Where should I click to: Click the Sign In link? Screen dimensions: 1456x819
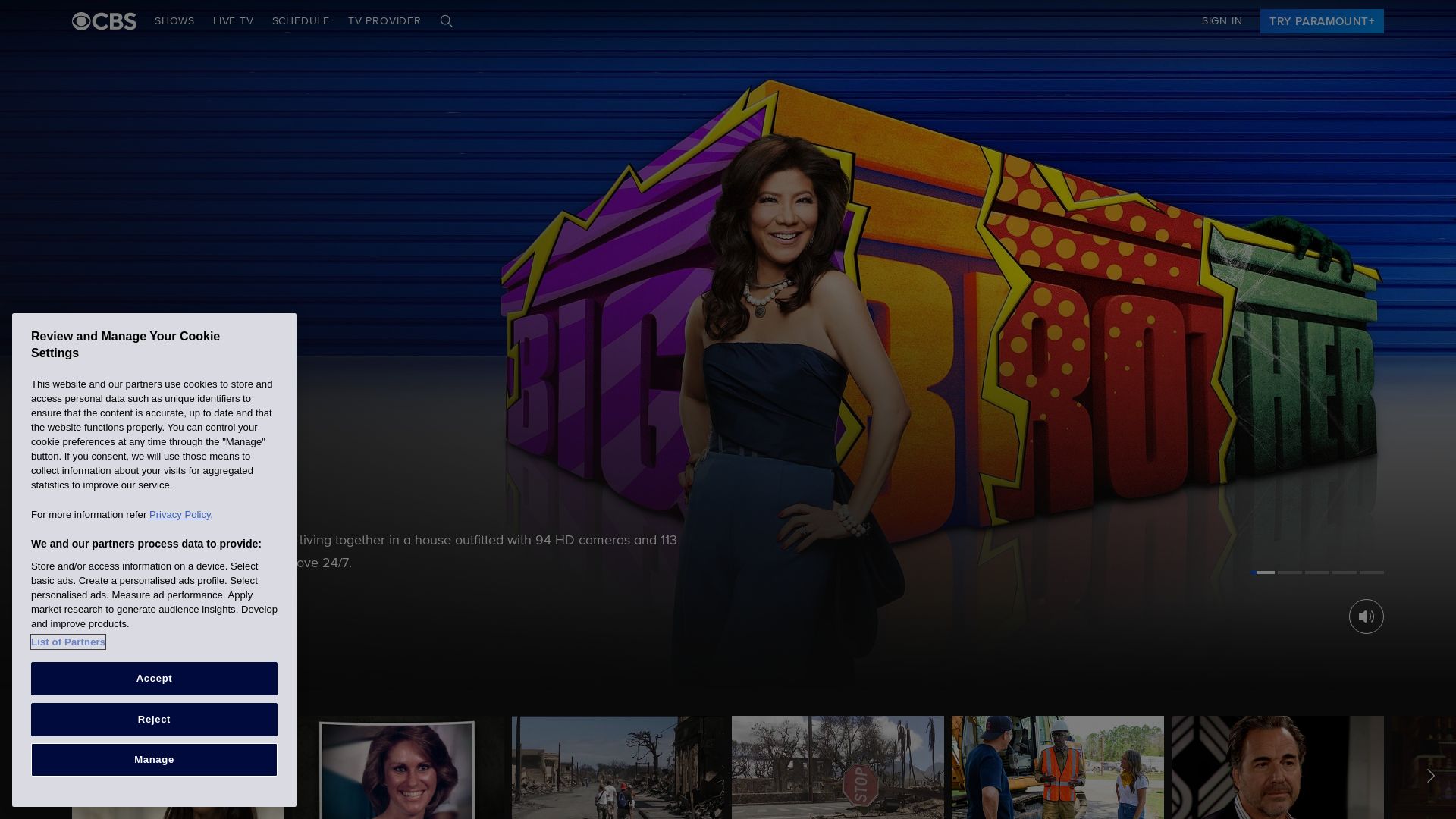point(1222,21)
